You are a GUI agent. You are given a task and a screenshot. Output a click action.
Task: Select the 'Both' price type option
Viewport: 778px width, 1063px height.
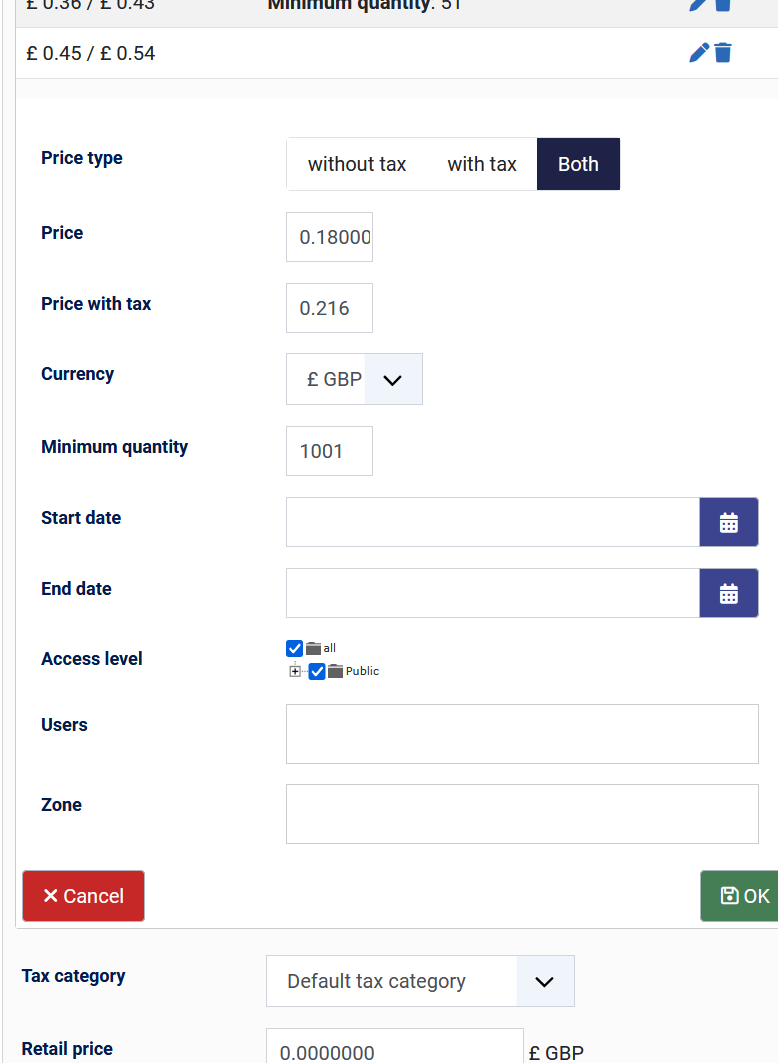point(578,164)
